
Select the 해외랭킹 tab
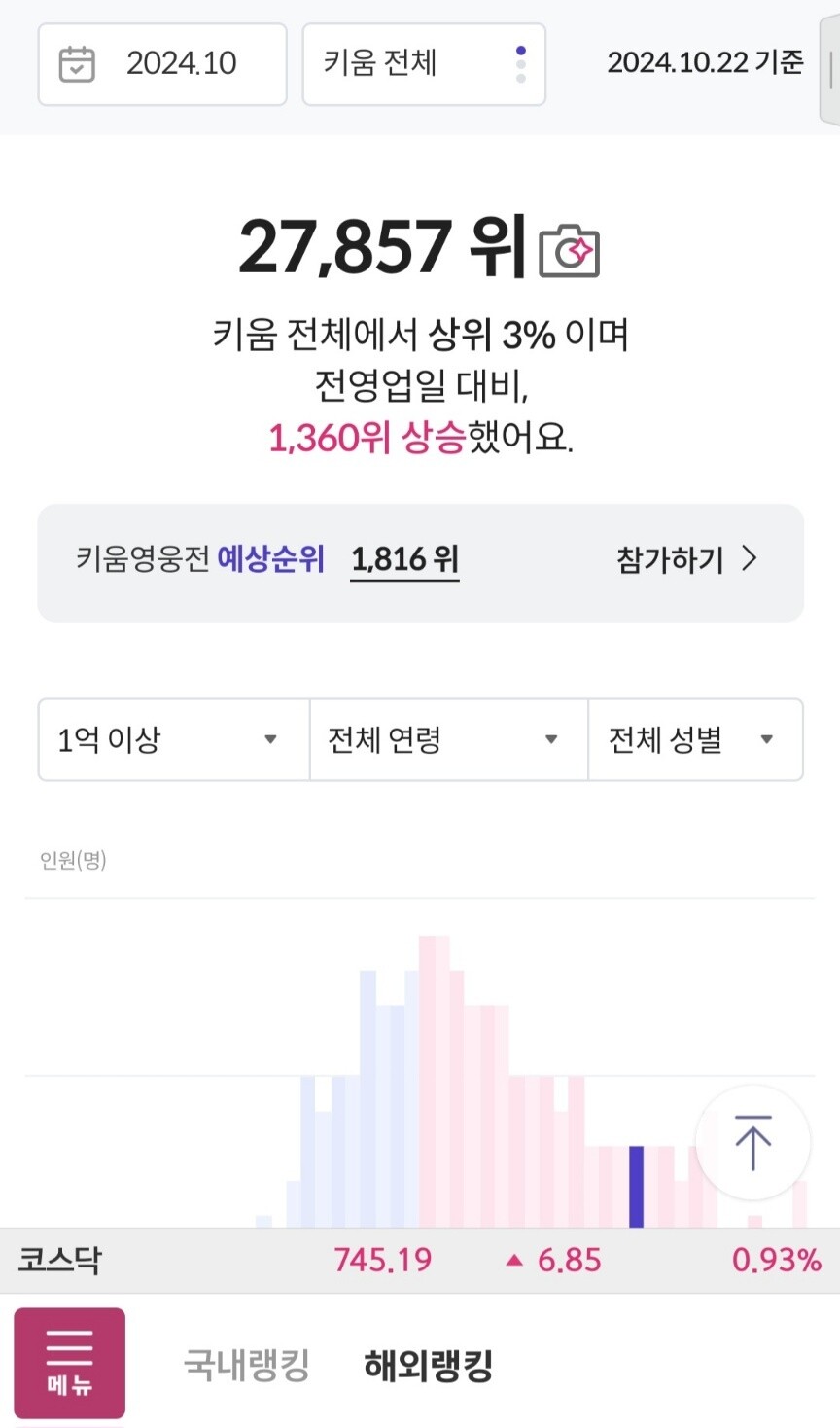point(428,1365)
